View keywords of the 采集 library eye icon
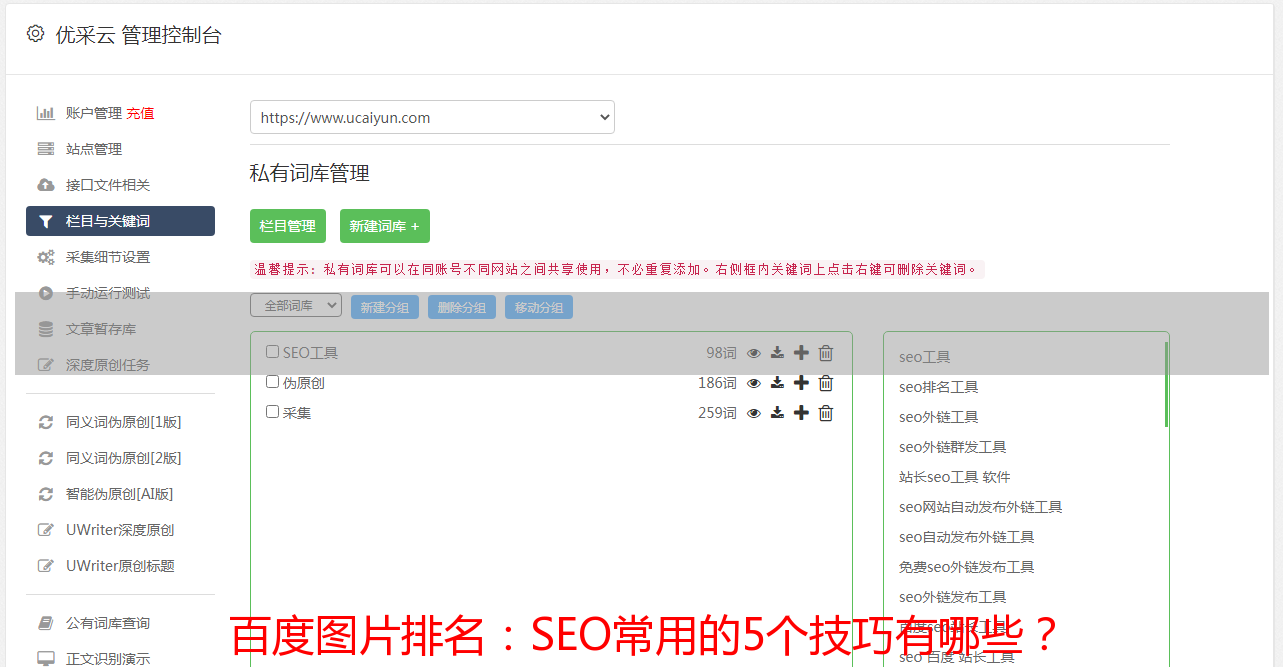1283x667 pixels. click(x=754, y=413)
